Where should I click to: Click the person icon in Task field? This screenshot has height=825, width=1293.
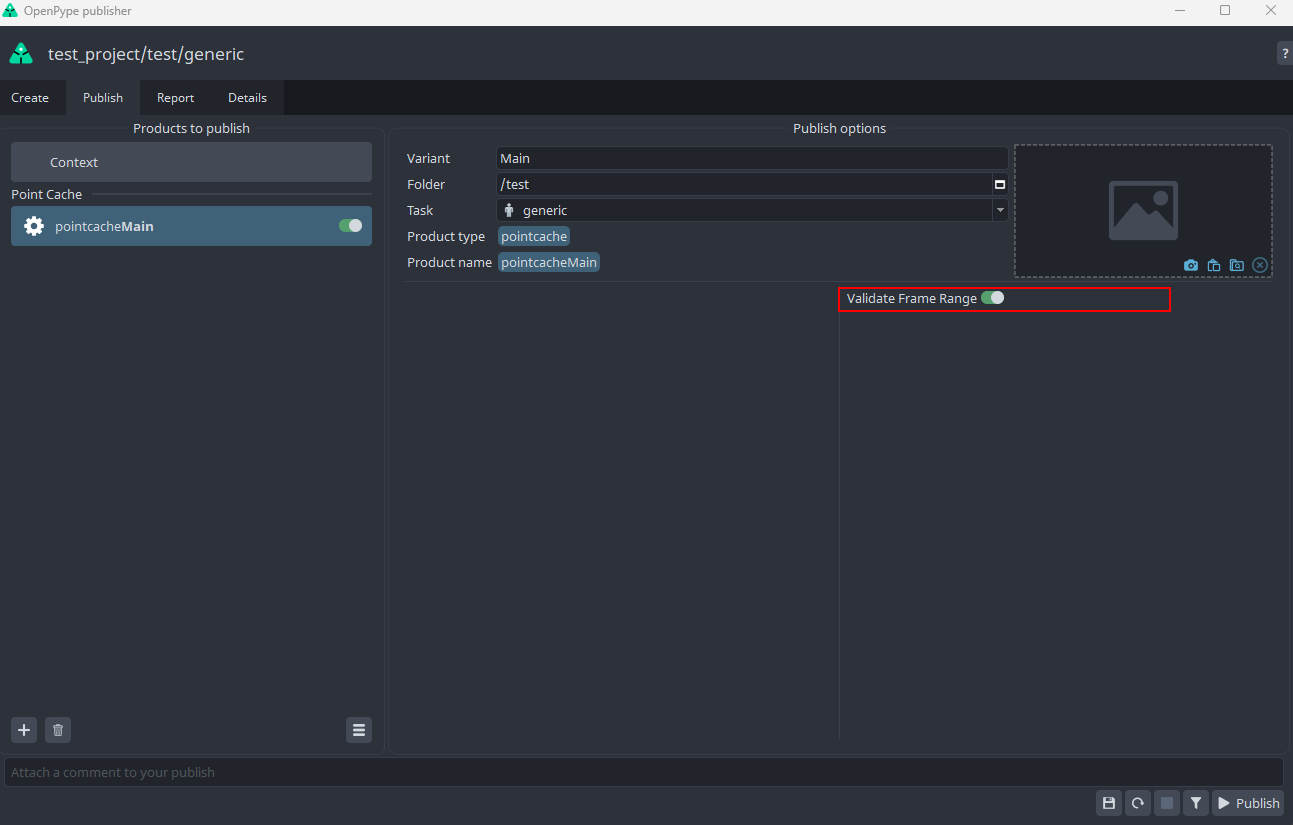coord(509,210)
